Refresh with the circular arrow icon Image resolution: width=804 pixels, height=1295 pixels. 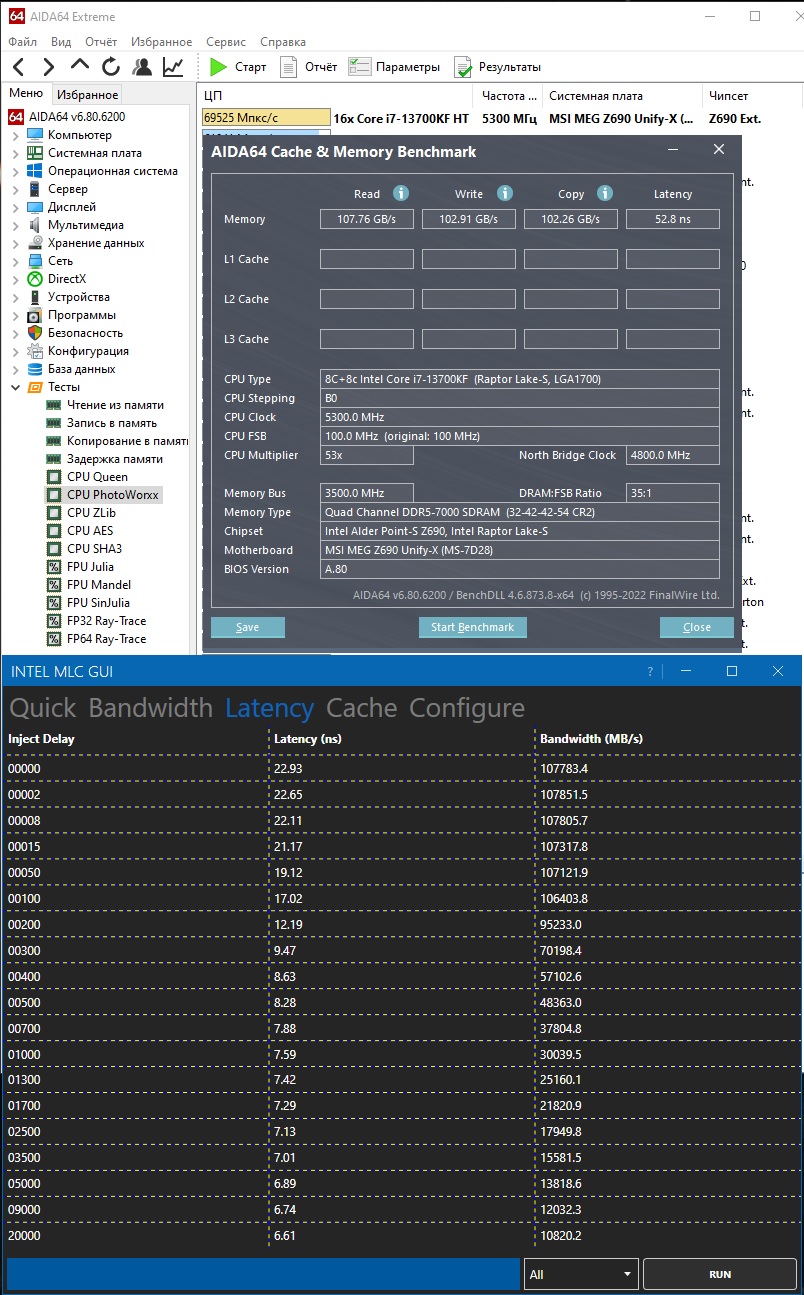(x=111, y=67)
